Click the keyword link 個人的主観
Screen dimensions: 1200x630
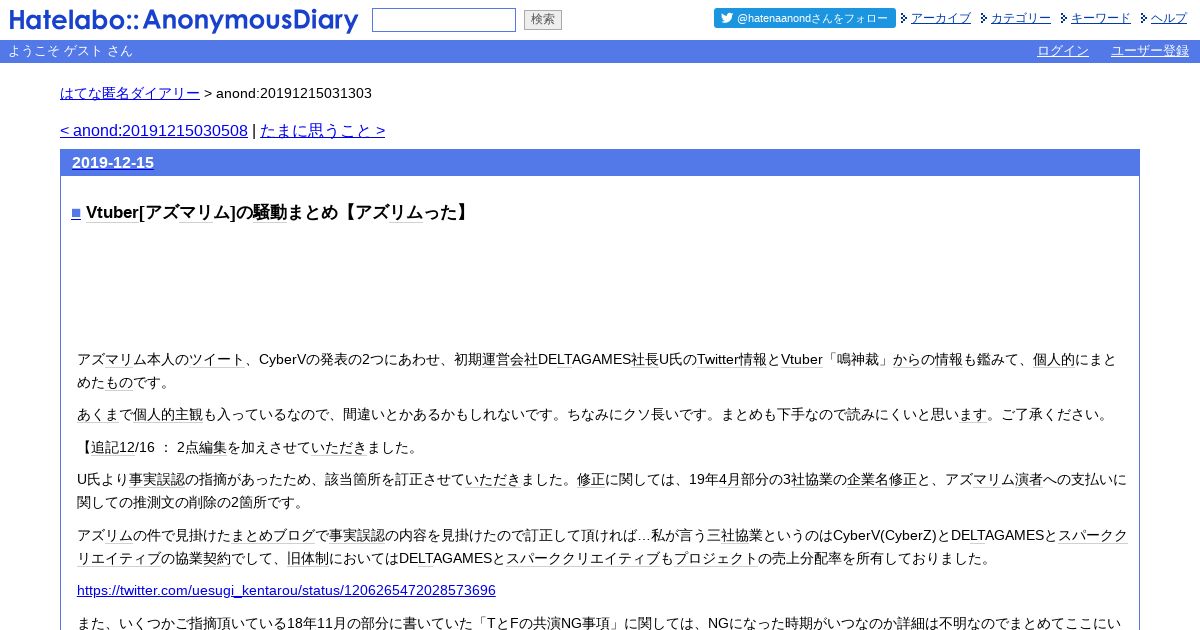pos(168,414)
